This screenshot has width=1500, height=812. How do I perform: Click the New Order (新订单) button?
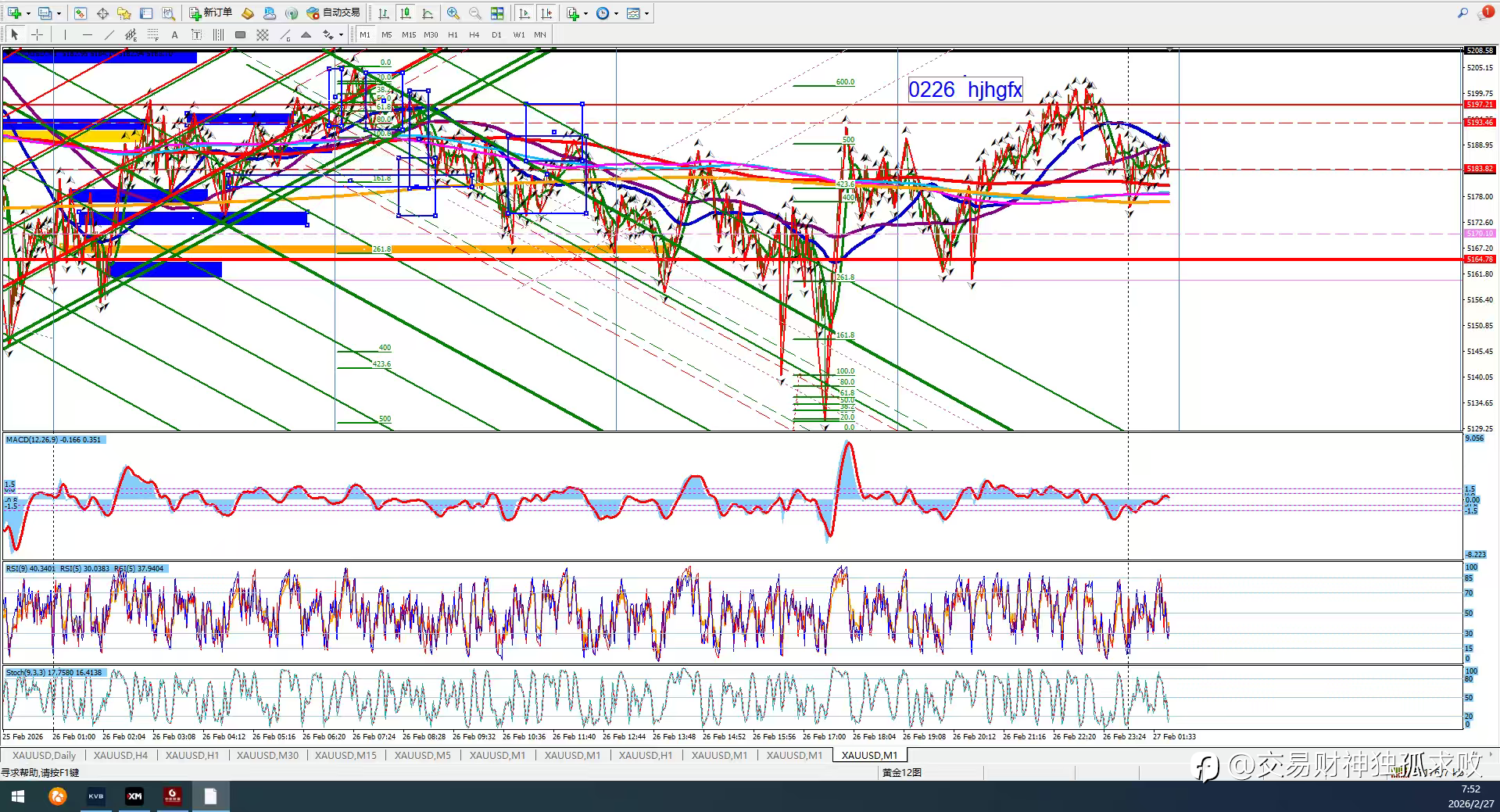click(211, 13)
